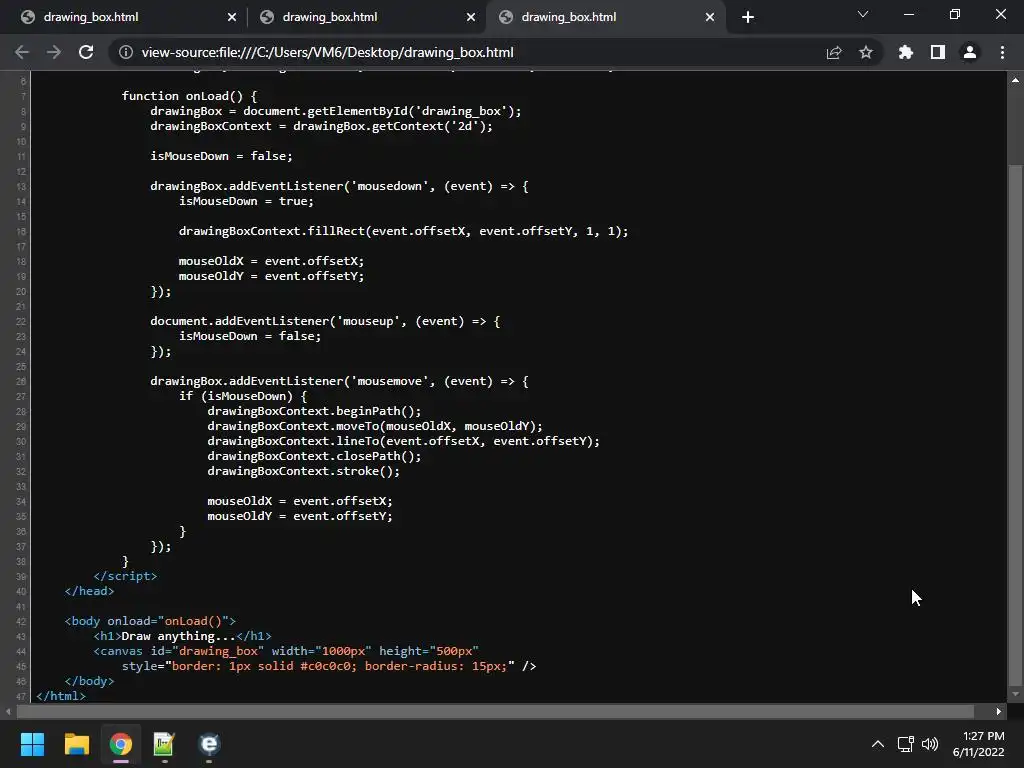1024x768 pixels.
Task: Open the network status icon
Action: tap(905, 744)
